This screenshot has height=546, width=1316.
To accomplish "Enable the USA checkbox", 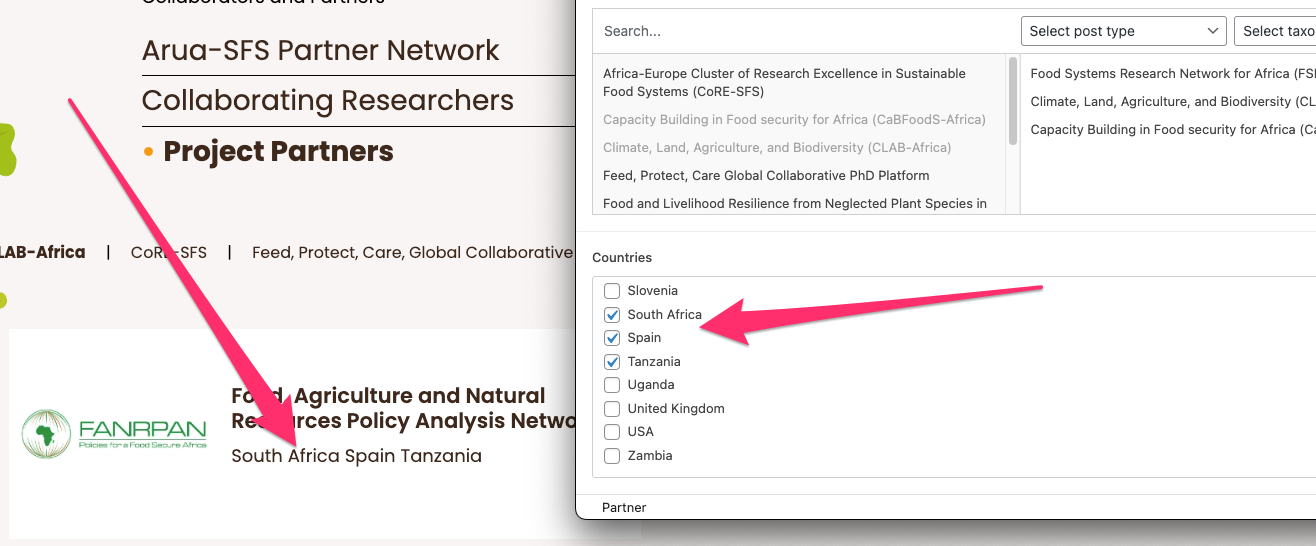I will [612, 432].
